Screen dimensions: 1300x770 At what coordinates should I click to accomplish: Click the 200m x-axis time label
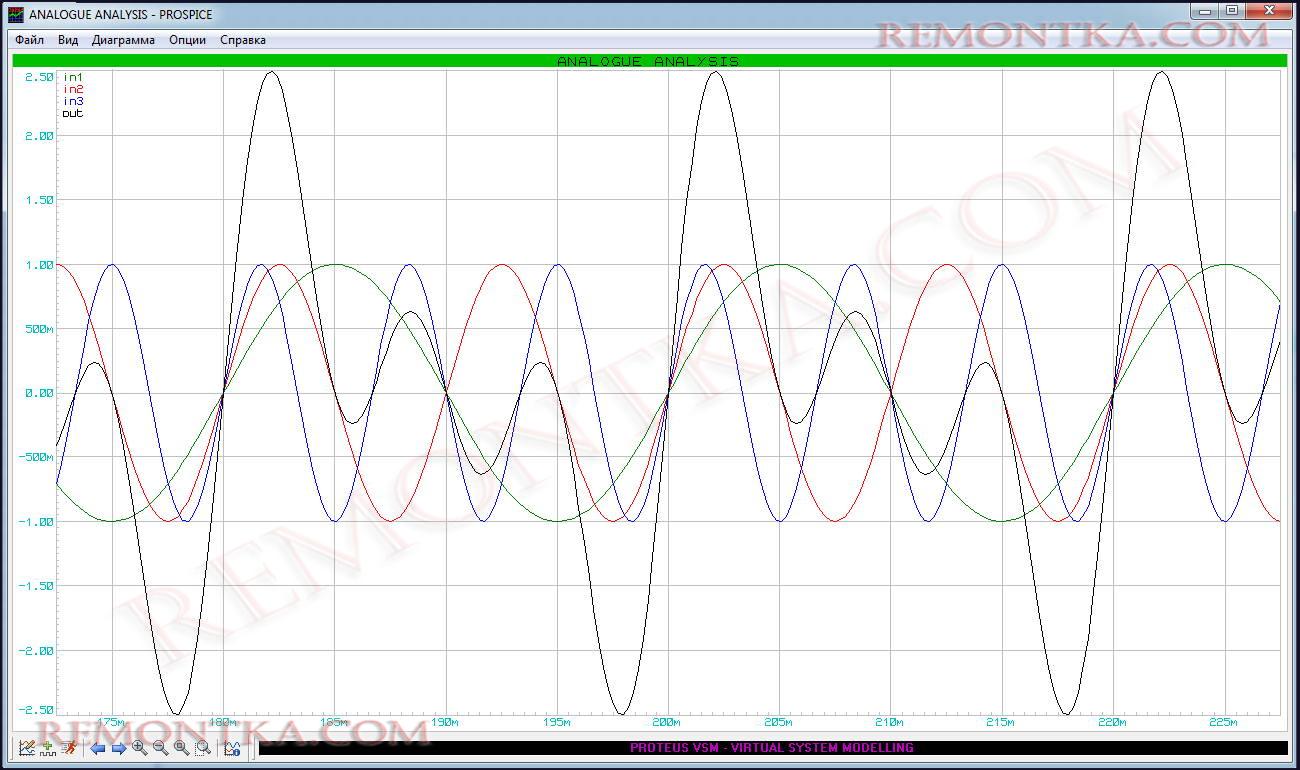click(x=666, y=722)
